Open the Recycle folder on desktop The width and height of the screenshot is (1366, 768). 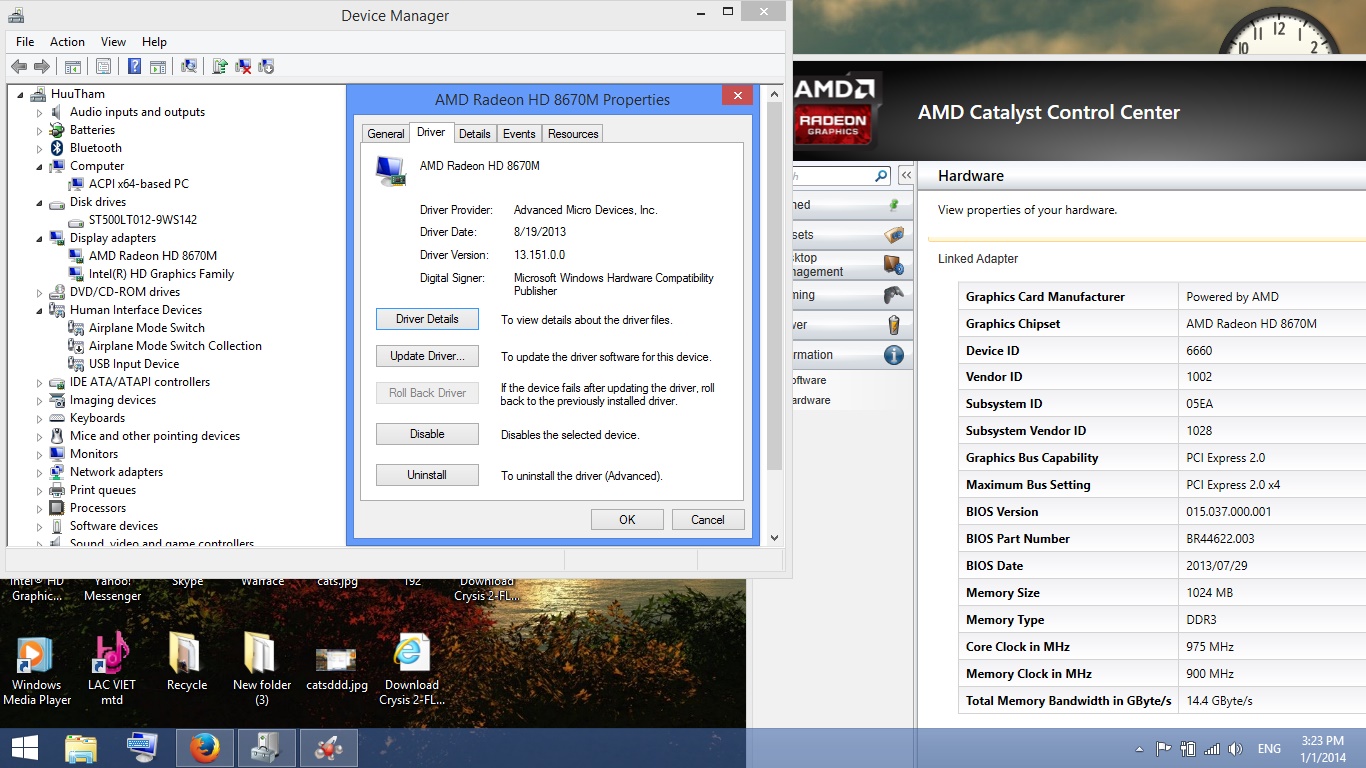point(187,662)
